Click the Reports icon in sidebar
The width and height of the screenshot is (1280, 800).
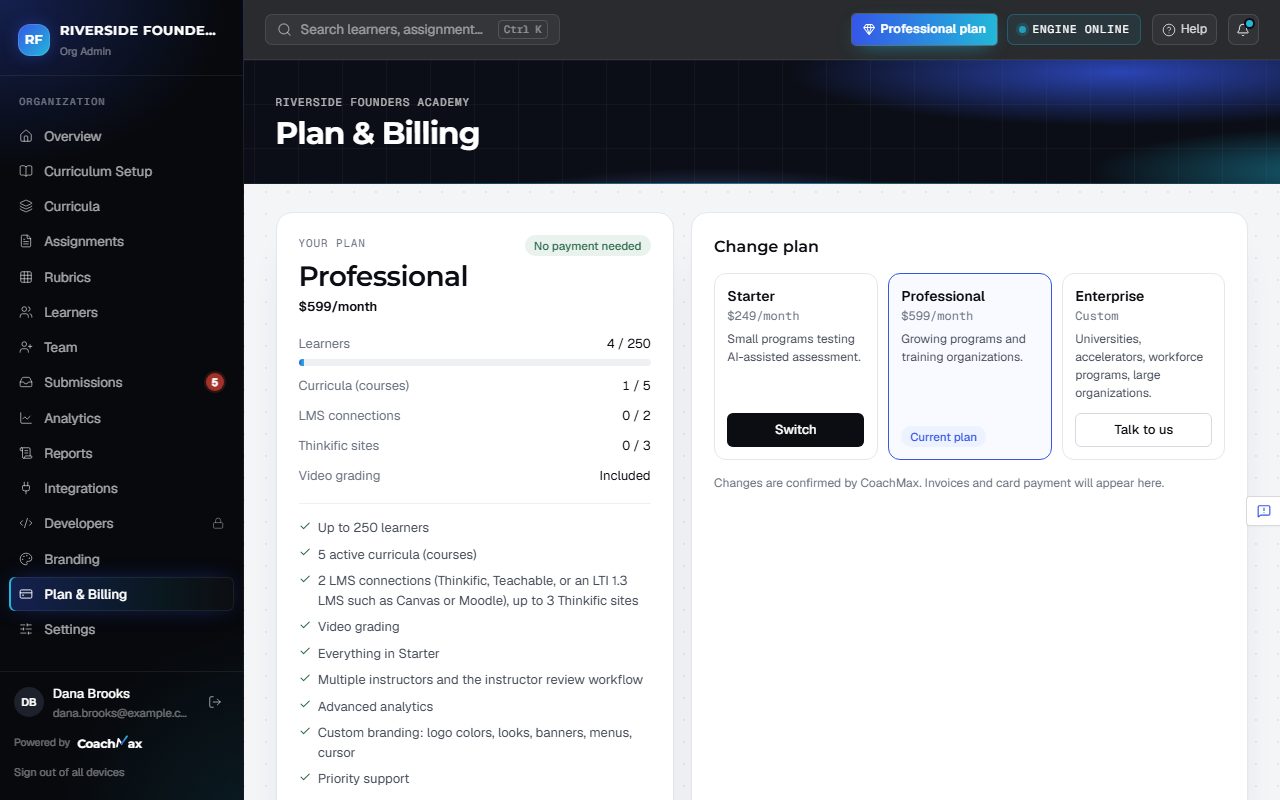pyautogui.click(x=26, y=453)
